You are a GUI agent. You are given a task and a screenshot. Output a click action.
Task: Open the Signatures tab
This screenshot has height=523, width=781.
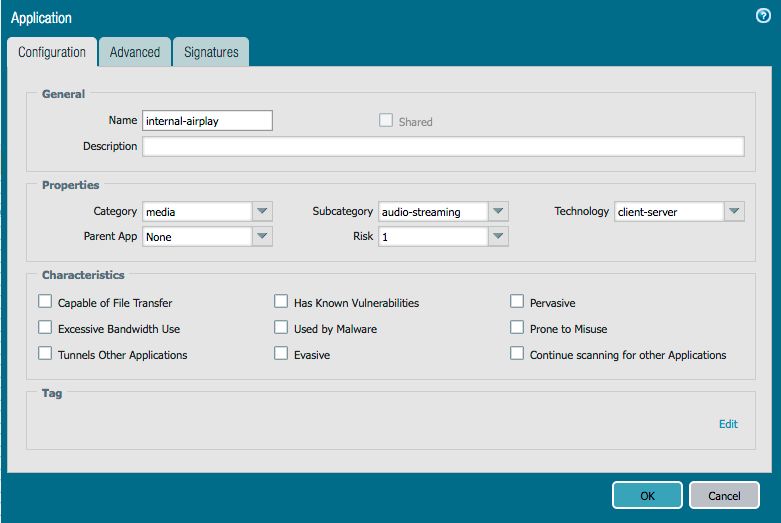tap(211, 52)
